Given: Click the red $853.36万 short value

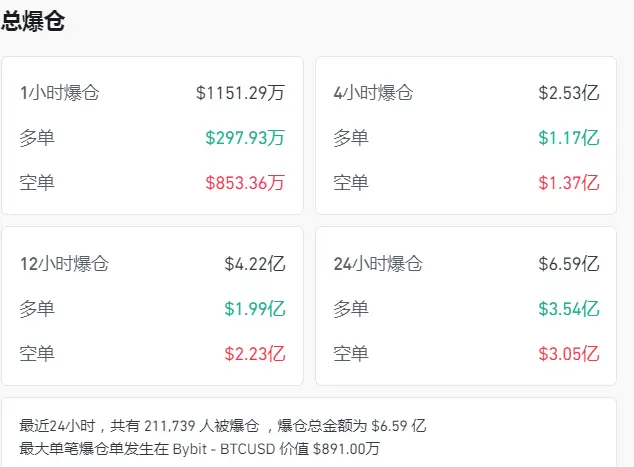Looking at the screenshot, I should pos(245,182).
